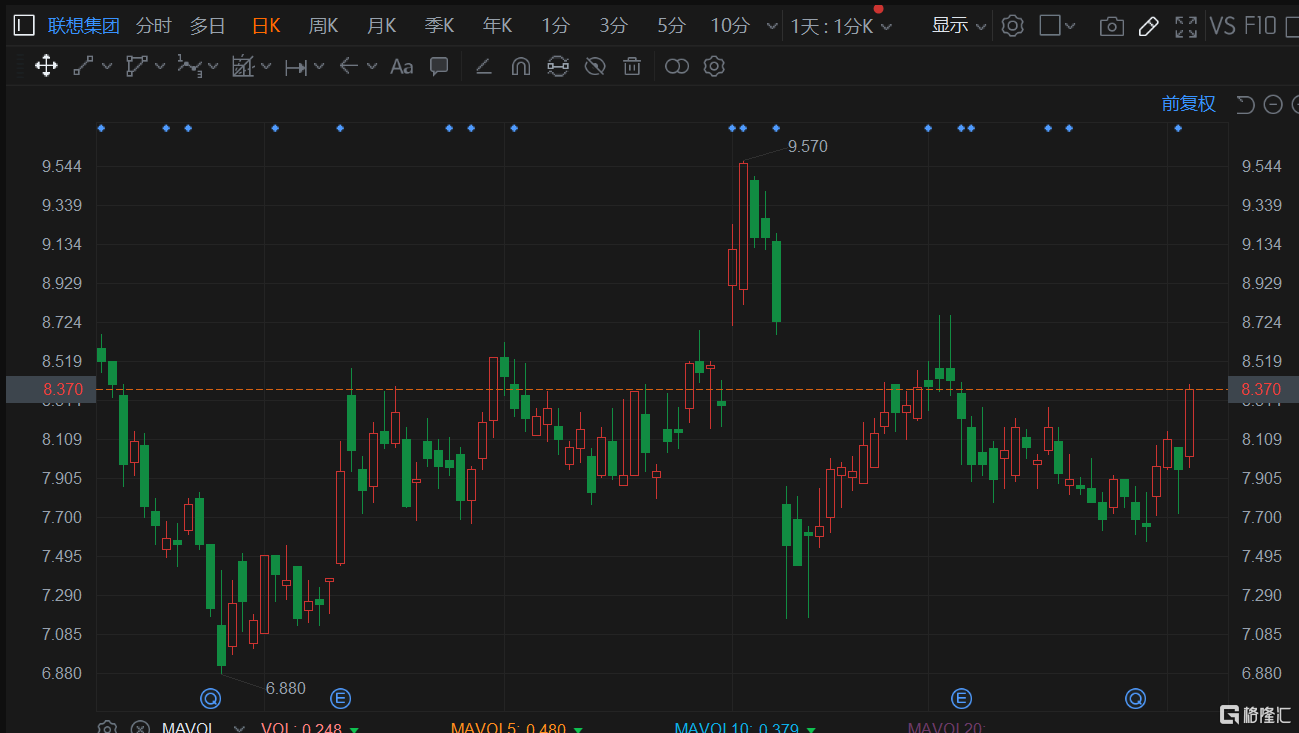Select the 分时 intraday tab
This screenshot has width=1299, height=733.
point(153,26)
